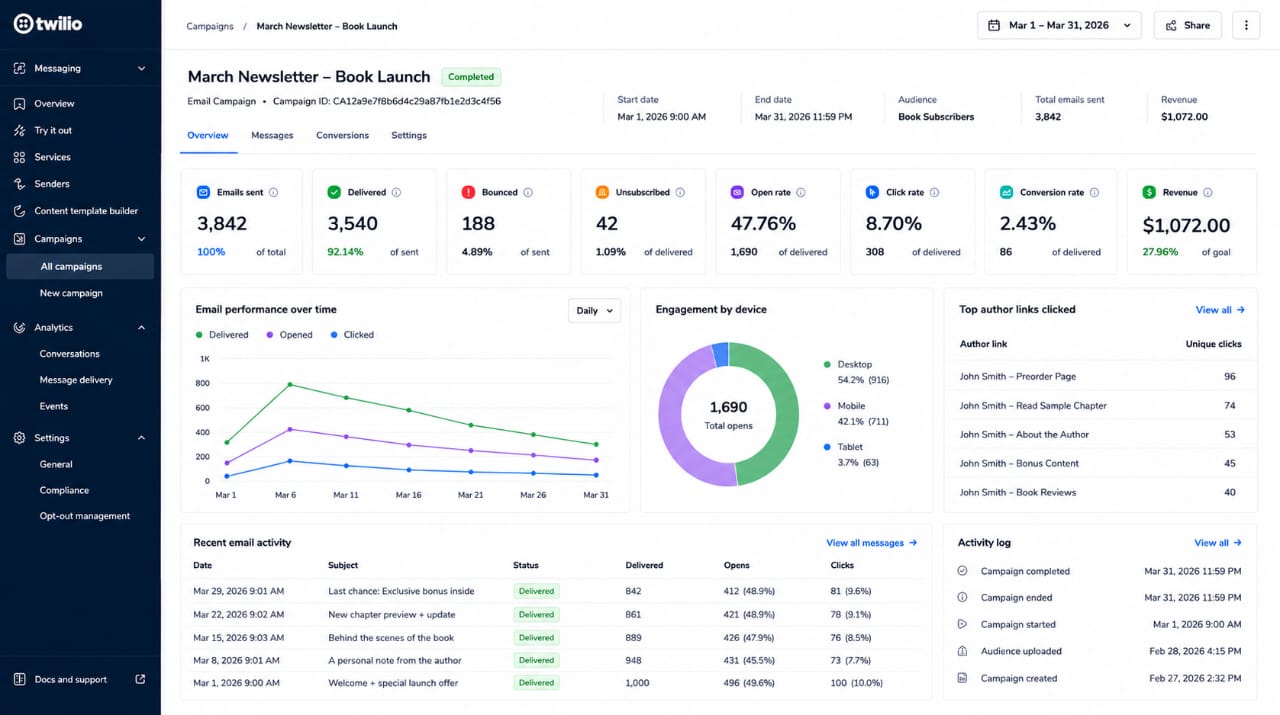Select the campaign Overview tab
Image resolution: width=1280 pixels, height=715 pixels.
pos(208,135)
